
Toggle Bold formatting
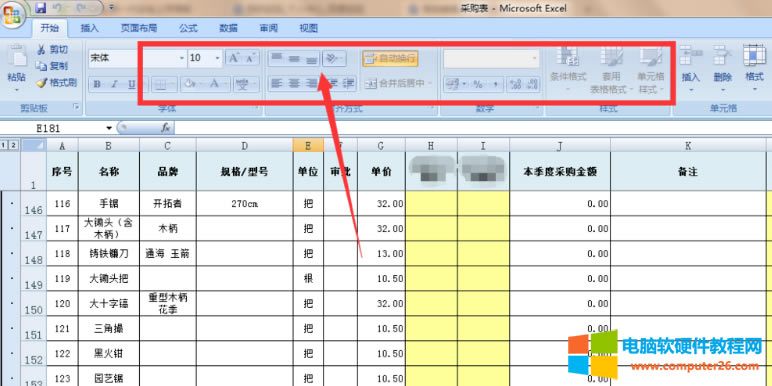pos(97,84)
